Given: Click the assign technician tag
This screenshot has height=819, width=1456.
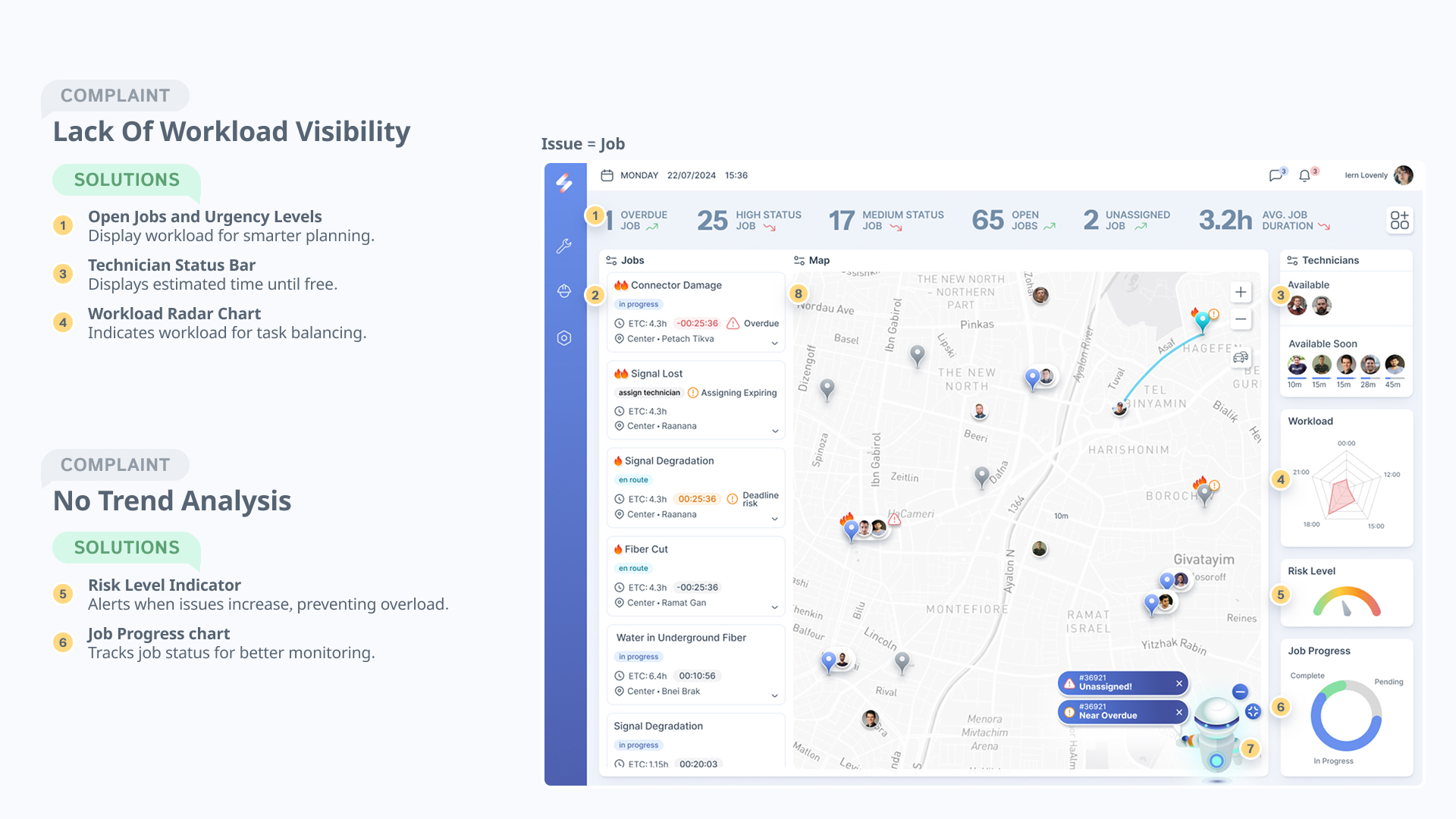Looking at the screenshot, I should 649,393.
